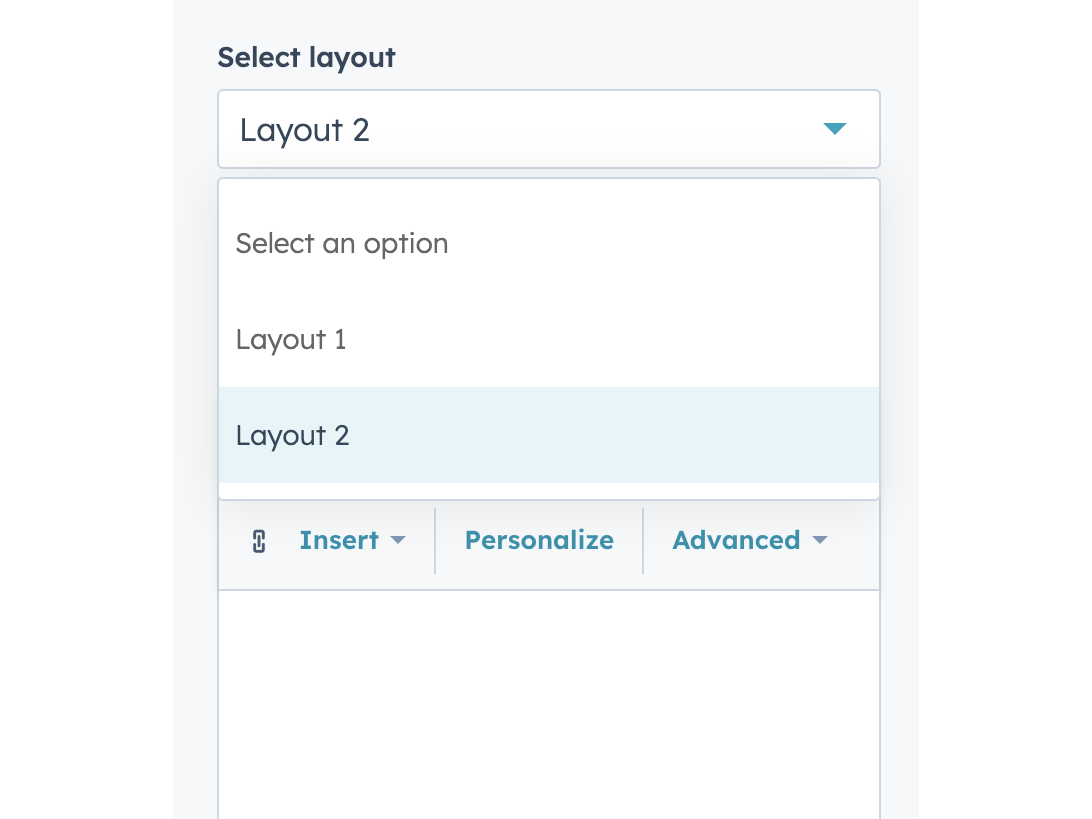
Task: Add a hyperlink using the chain icon
Action: click(x=259, y=540)
